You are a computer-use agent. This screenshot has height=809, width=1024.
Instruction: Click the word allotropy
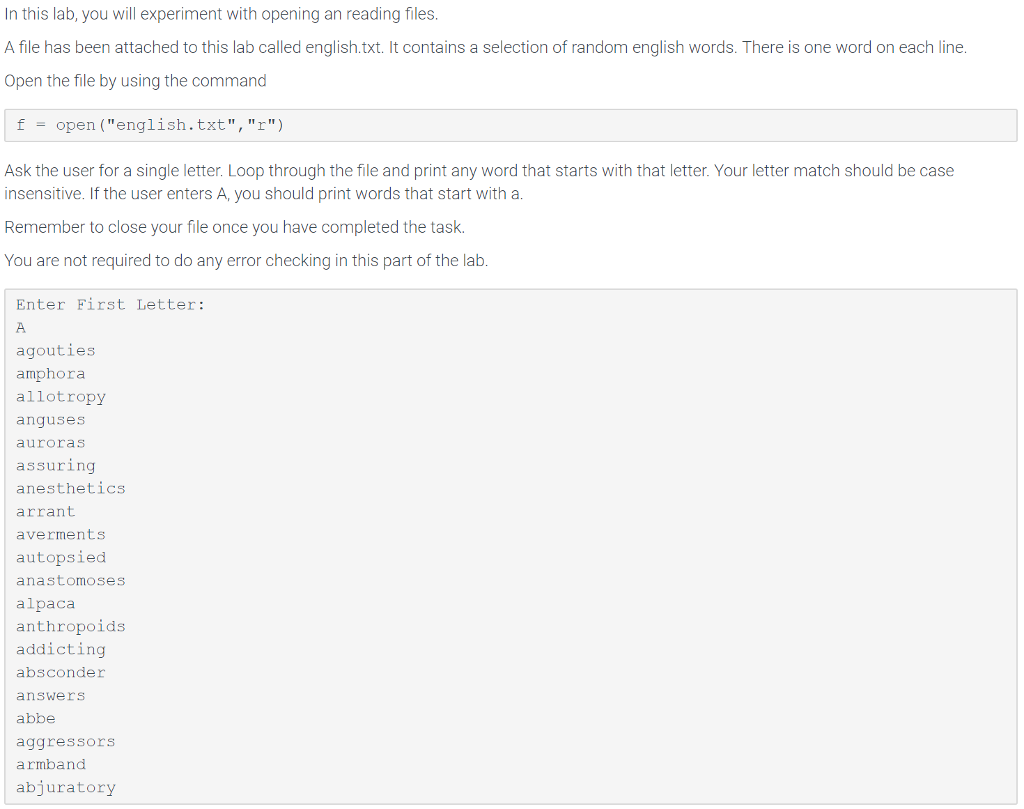pyautogui.click(x=61, y=397)
